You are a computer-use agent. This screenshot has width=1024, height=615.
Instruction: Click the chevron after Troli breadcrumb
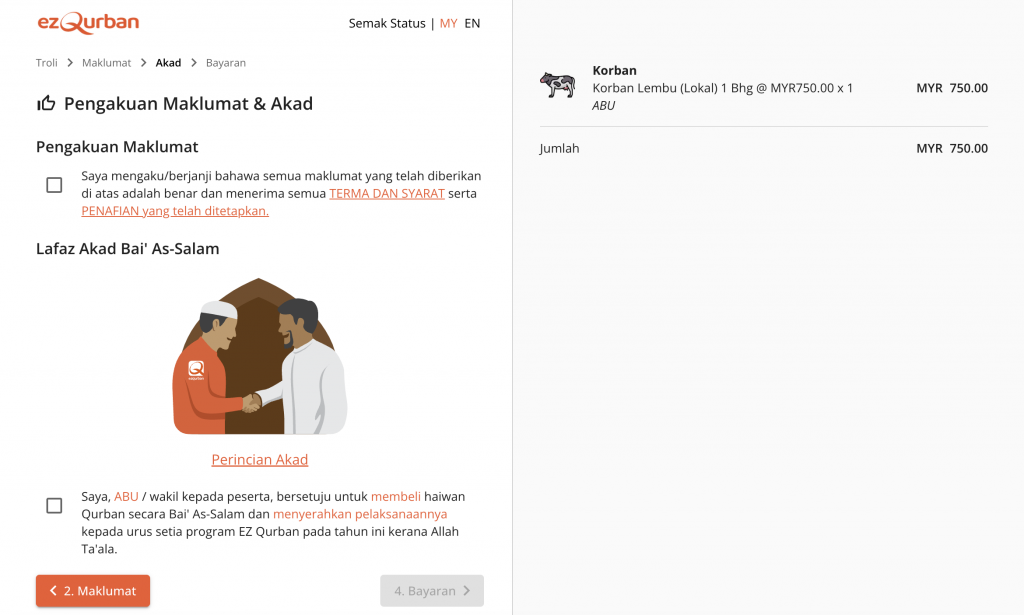pyautogui.click(x=70, y=63)
